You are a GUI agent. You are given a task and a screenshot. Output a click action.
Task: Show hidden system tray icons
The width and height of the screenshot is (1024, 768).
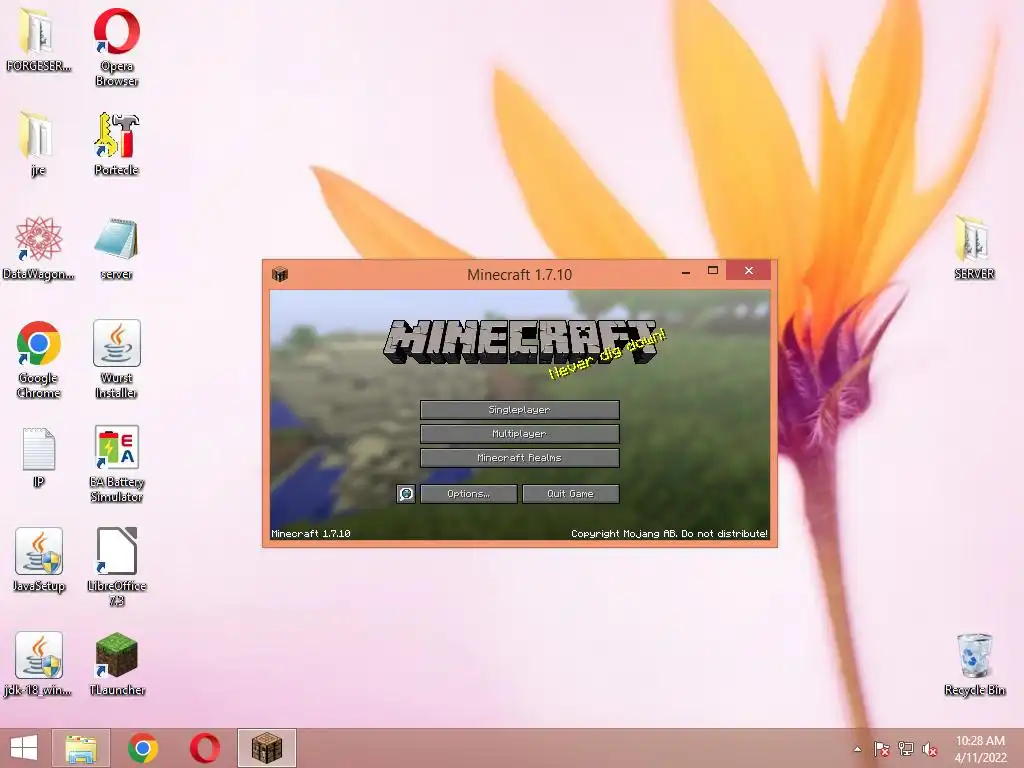(857, 749)
